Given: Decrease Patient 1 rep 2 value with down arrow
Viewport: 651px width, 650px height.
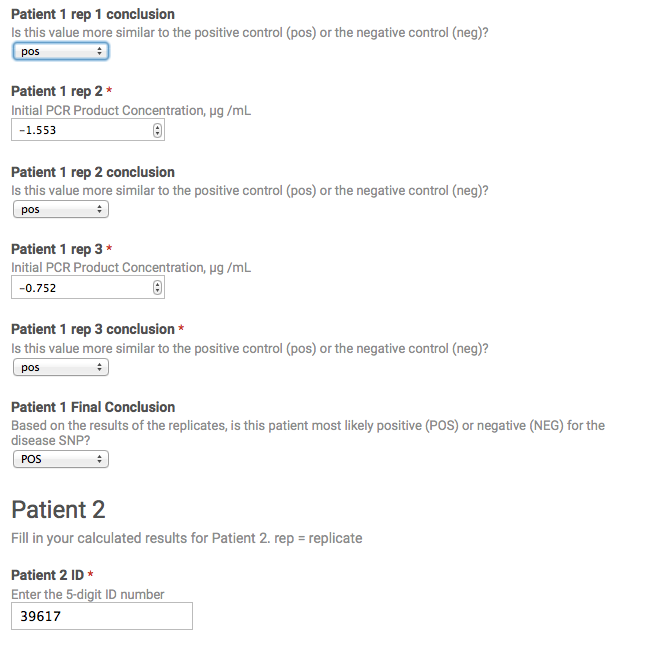Looking at the screenshot, I should coord(158,134).
